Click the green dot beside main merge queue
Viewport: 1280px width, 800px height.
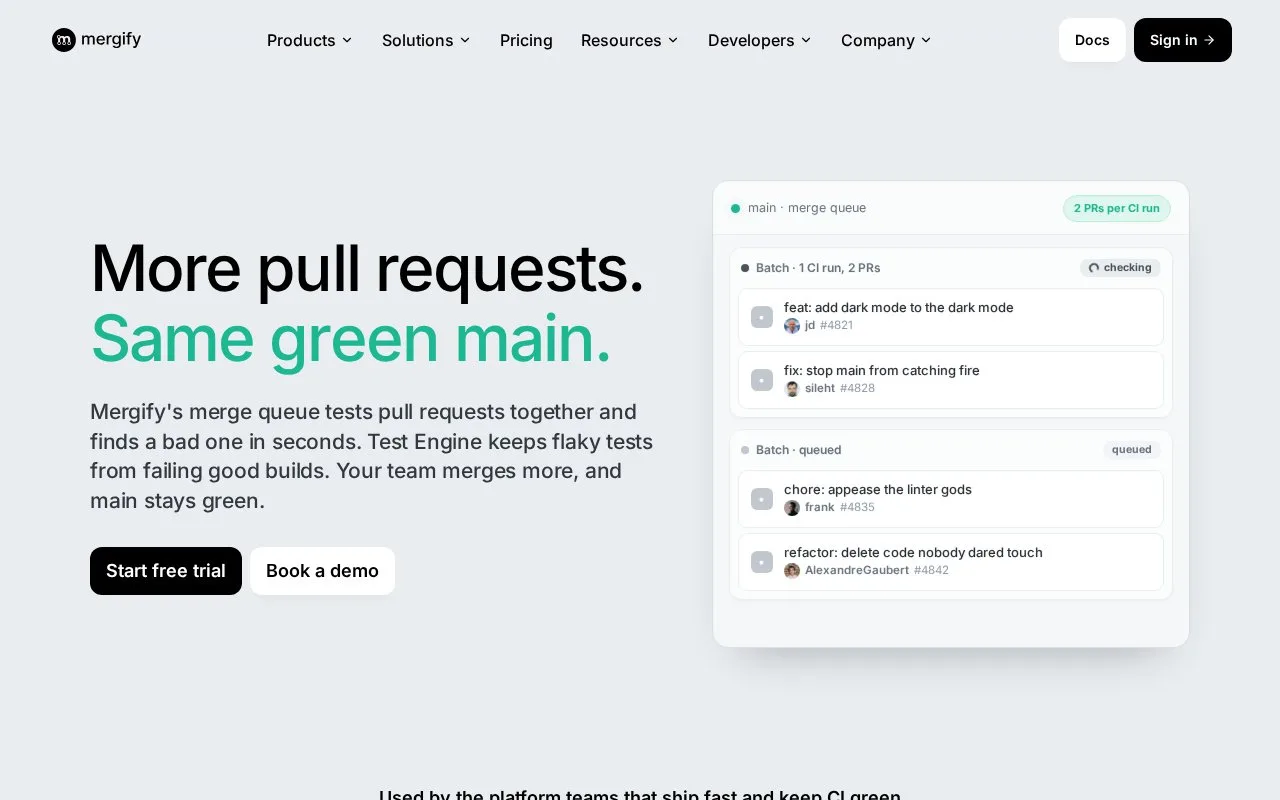click(736, 208)
